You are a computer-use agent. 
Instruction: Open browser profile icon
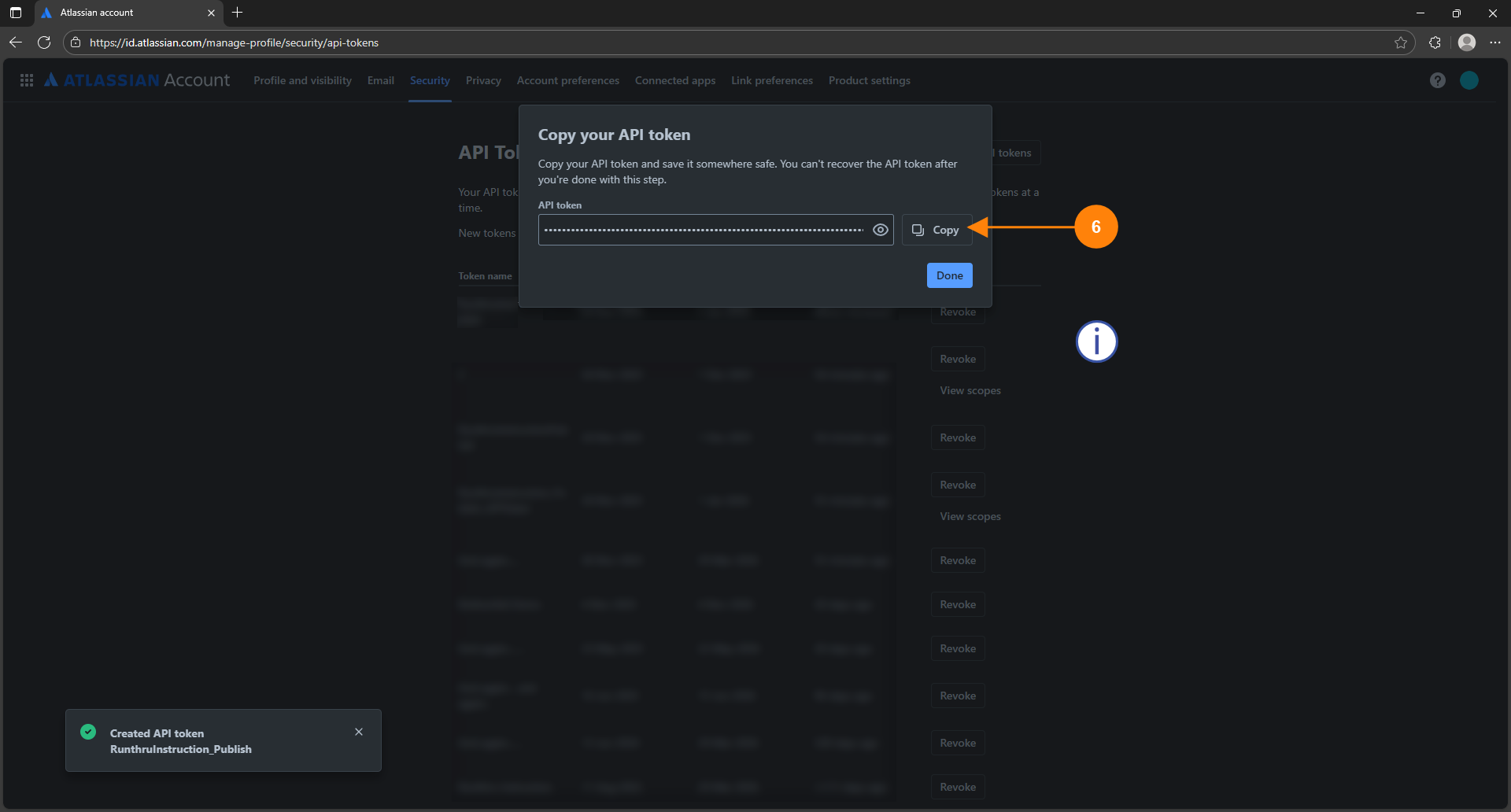coord(1466,42)
